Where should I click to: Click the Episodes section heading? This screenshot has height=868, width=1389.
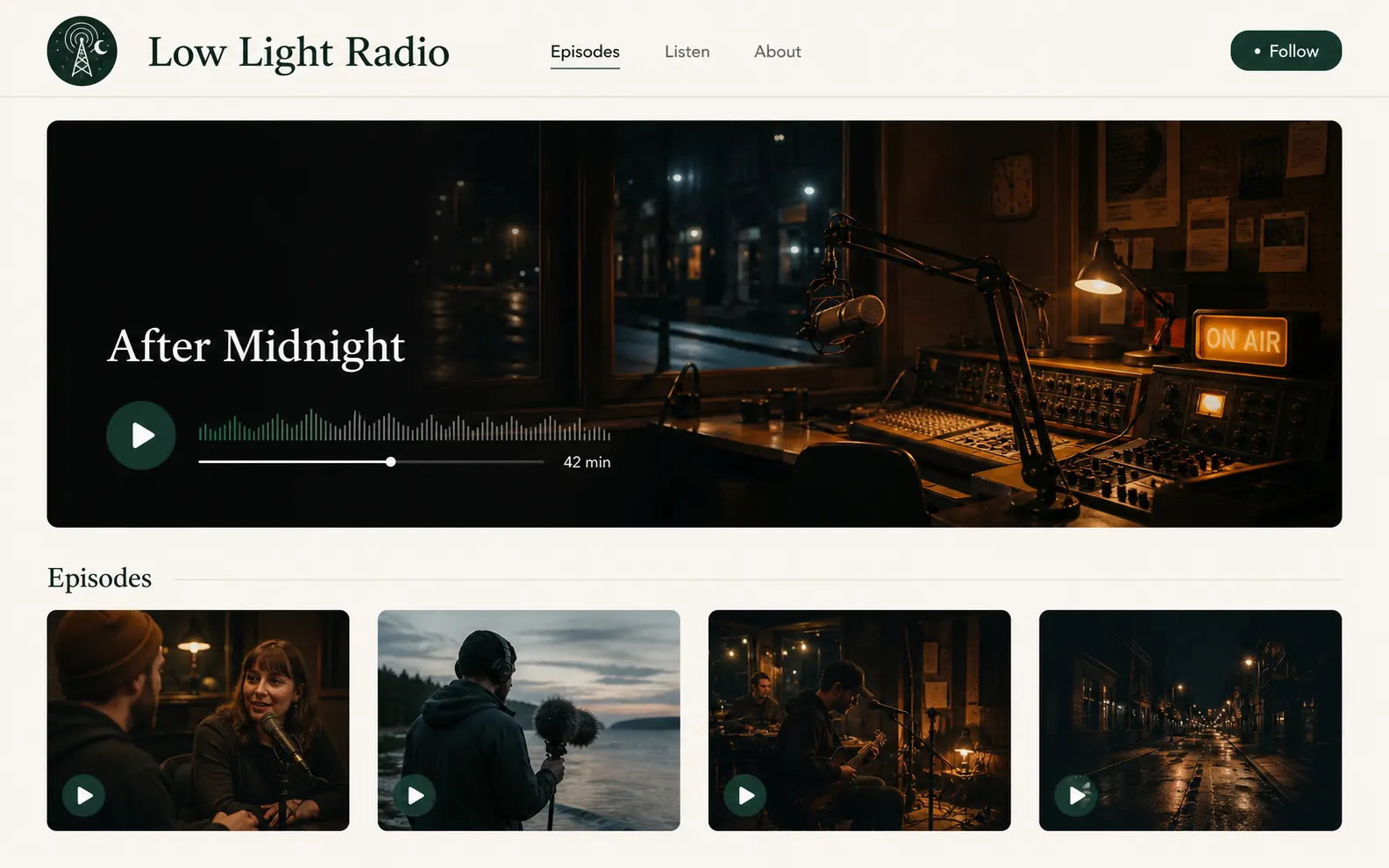click(99, 578)
